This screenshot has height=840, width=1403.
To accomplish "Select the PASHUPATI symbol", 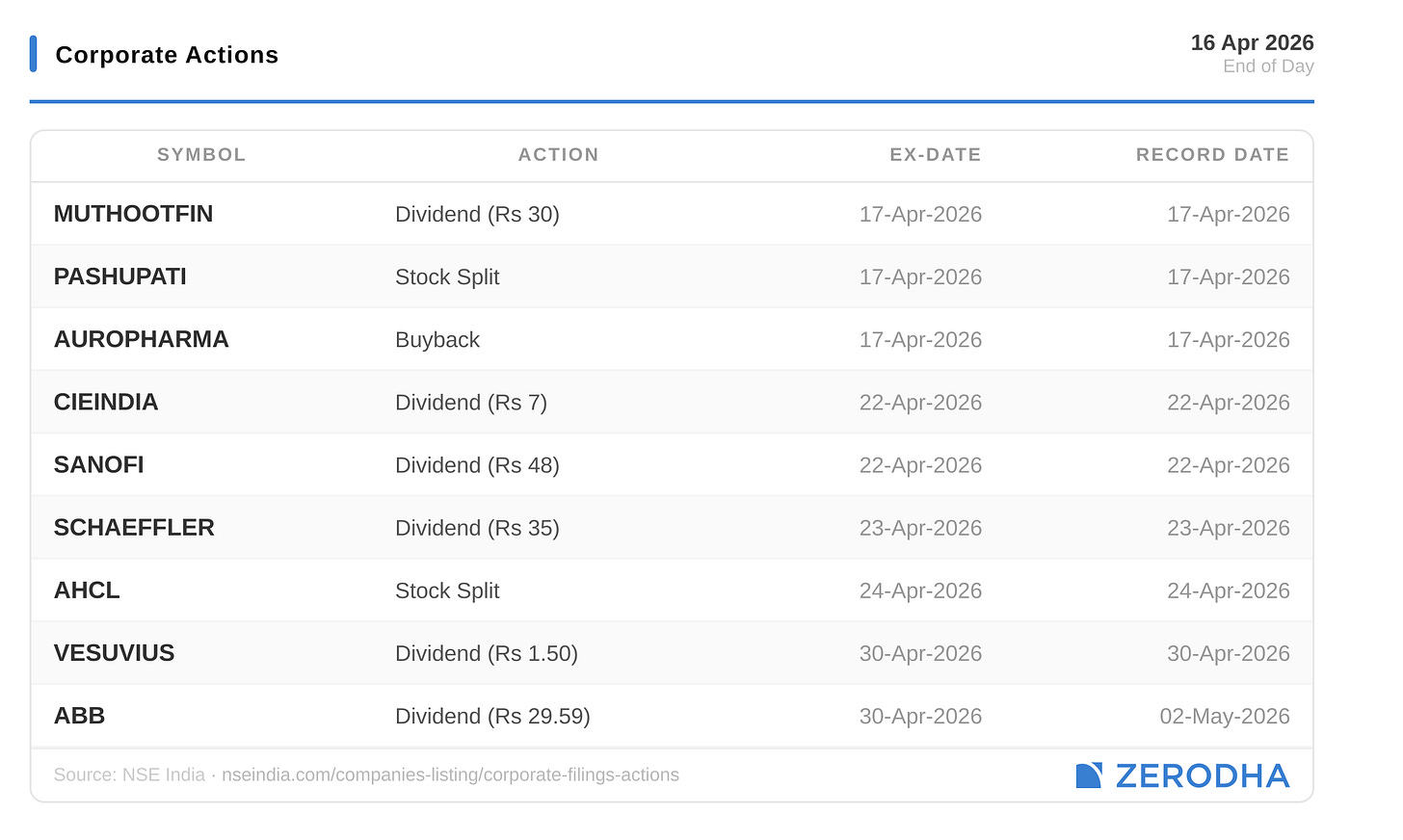I will point(120,276).
